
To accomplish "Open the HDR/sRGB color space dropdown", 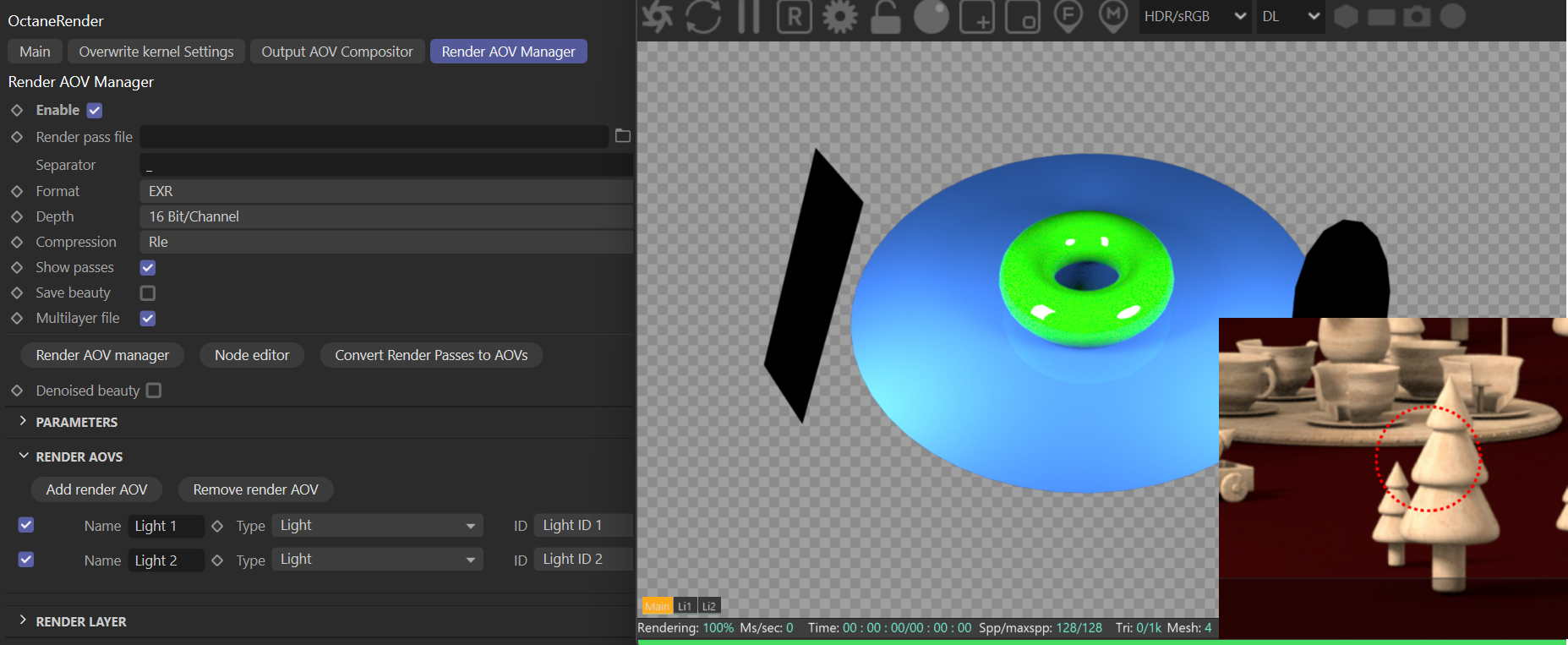I will click(x=1193, y=17).
